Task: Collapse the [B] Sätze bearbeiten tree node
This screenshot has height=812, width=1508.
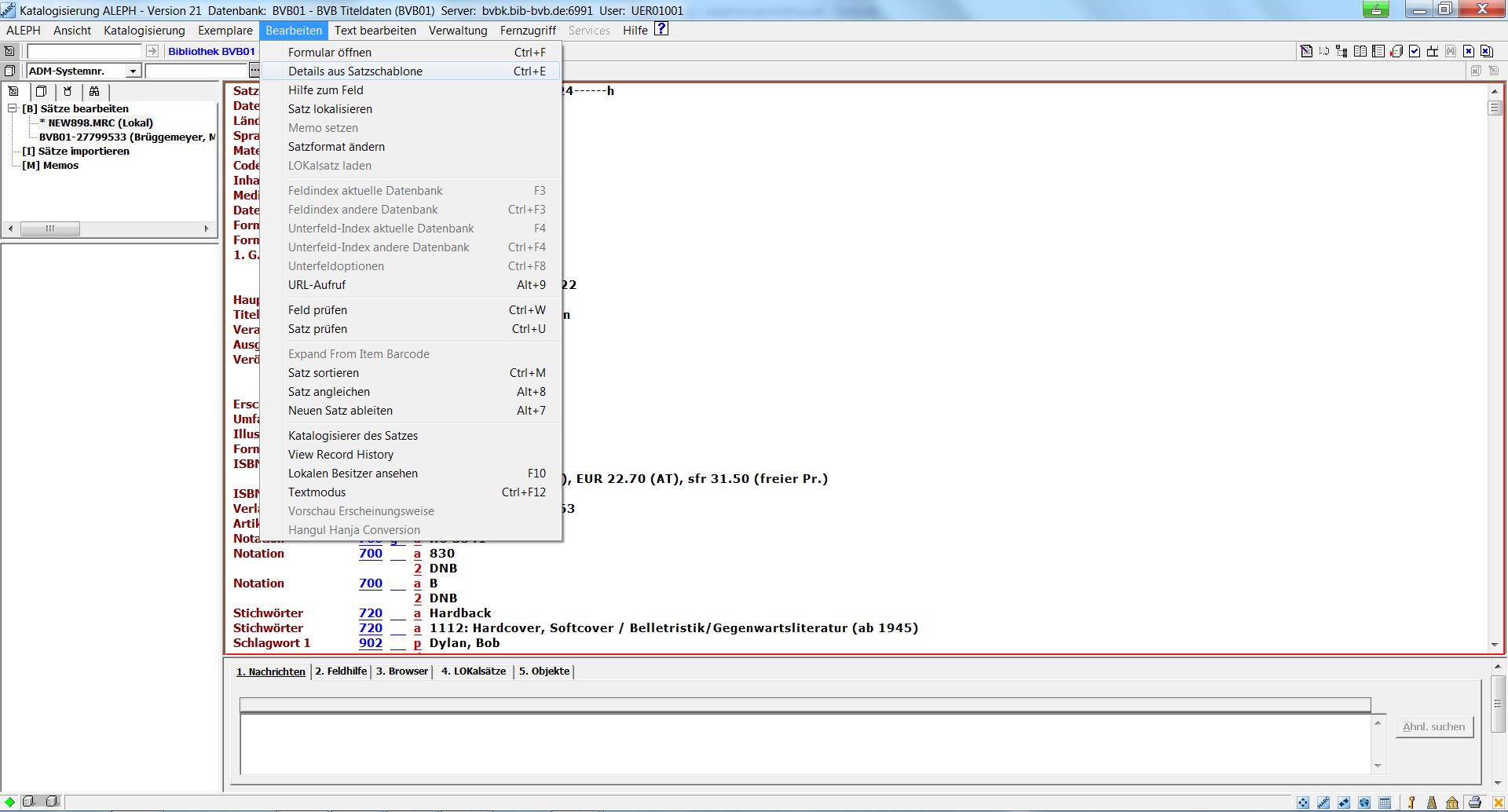Action: pyautogui.click(x=13, y=108)
